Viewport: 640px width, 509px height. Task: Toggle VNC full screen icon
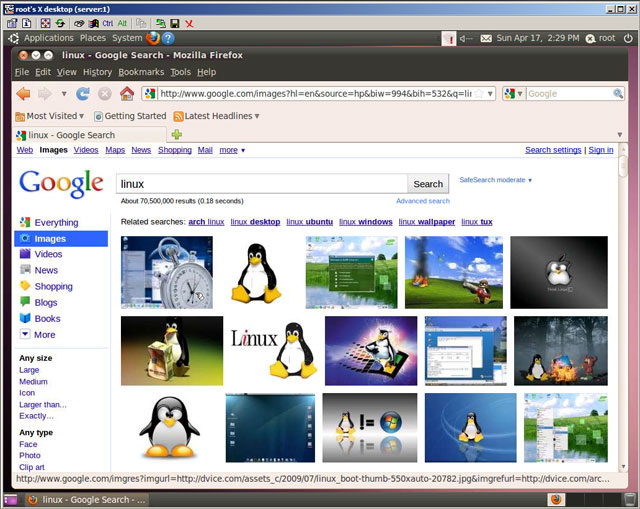click(46, 23)
